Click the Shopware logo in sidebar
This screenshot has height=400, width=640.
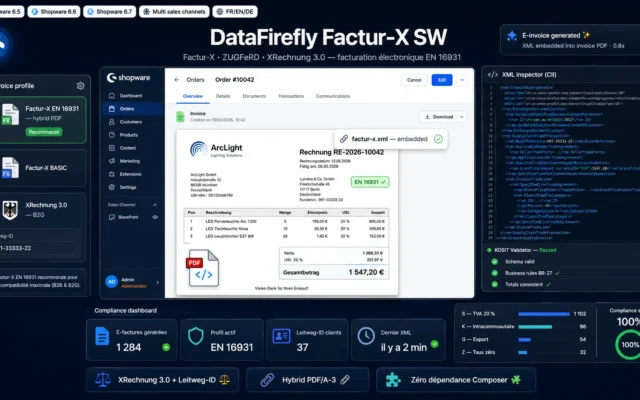128,78
